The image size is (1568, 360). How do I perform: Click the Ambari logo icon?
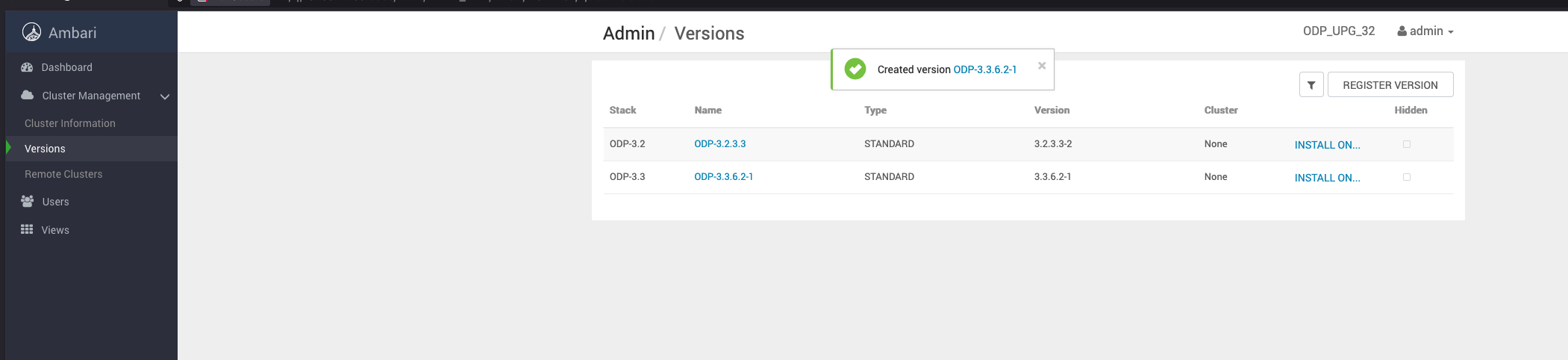click(31, 32)
